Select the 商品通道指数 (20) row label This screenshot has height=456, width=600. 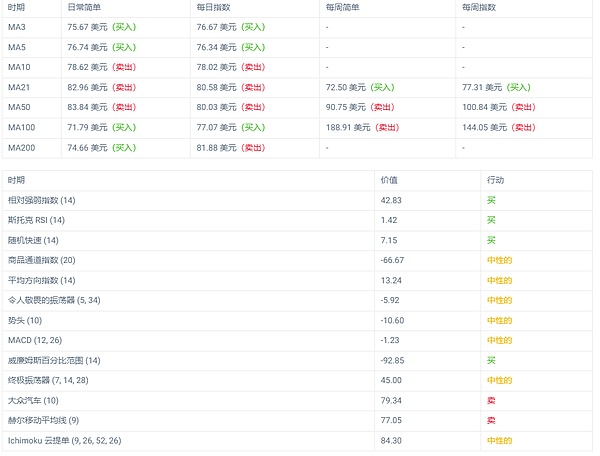tap(42, 261)
